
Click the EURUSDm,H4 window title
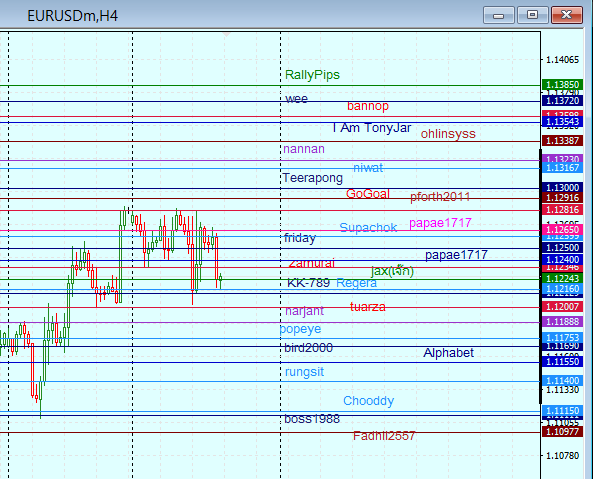pos(73,16)
